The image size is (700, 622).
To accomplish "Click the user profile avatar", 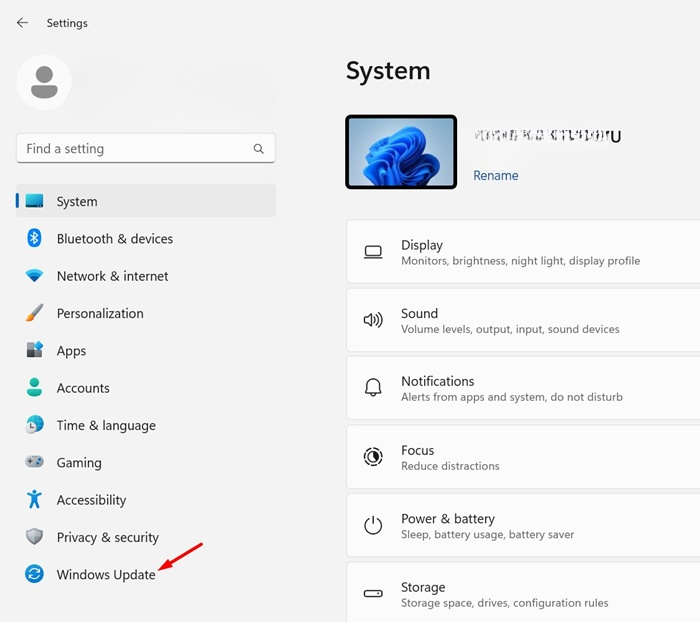I will click(44, 82).
